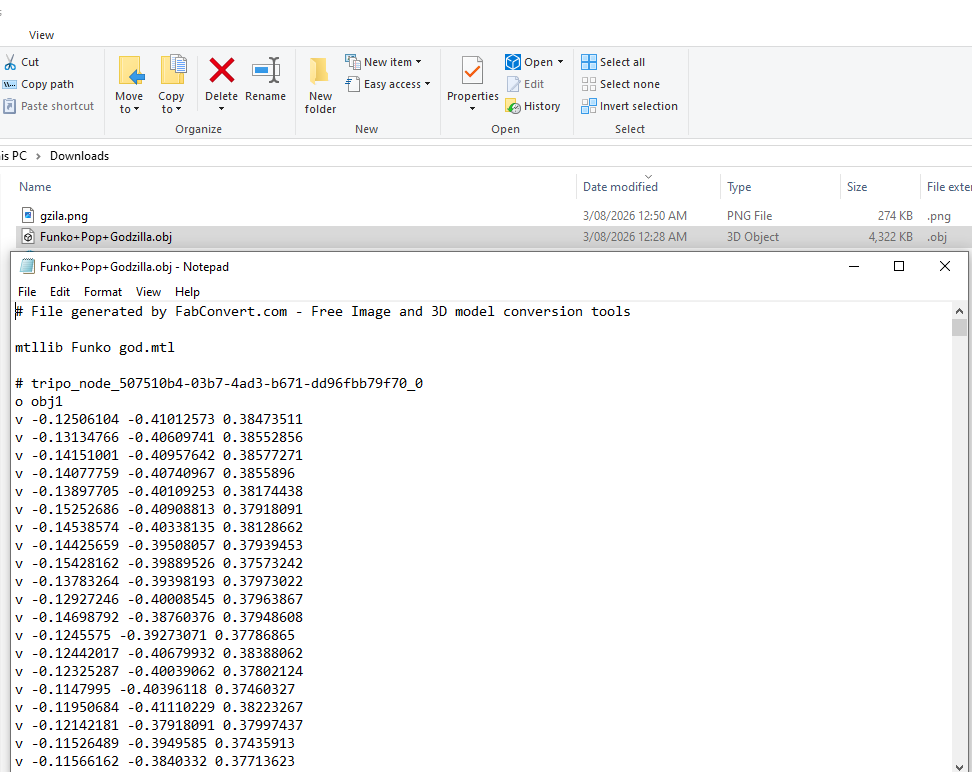Screen dimensions: 972x772
Task: Expand the Move to dropdown arrow
Action: coord(136,110)
